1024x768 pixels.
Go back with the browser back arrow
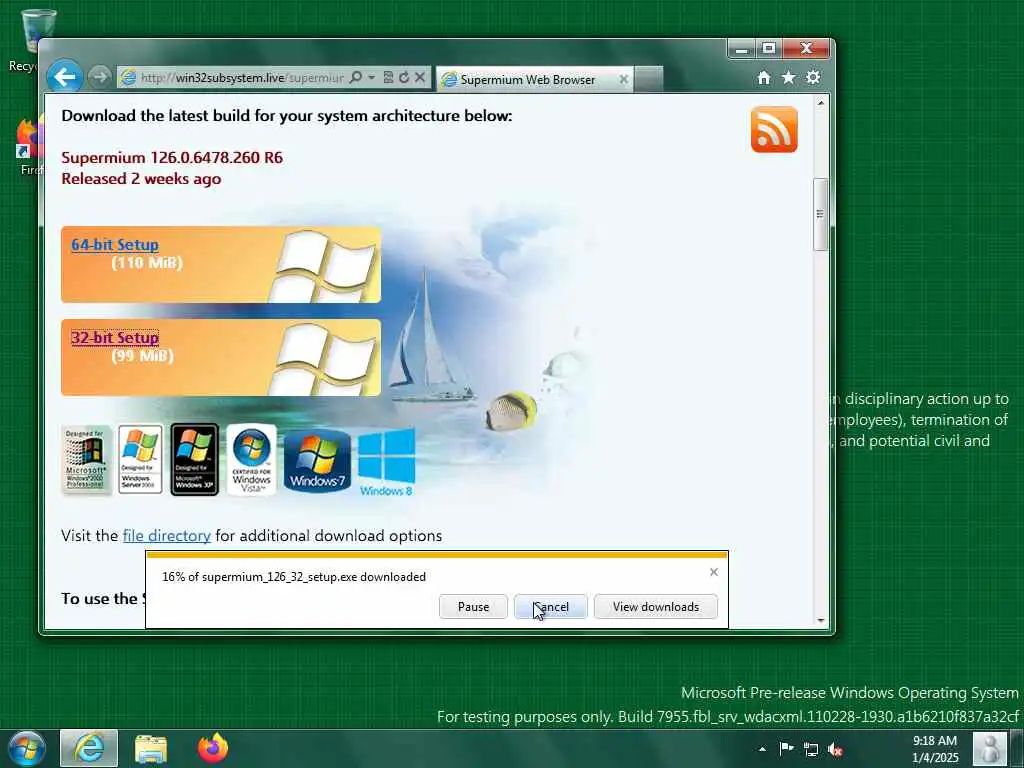click(64, 77)
